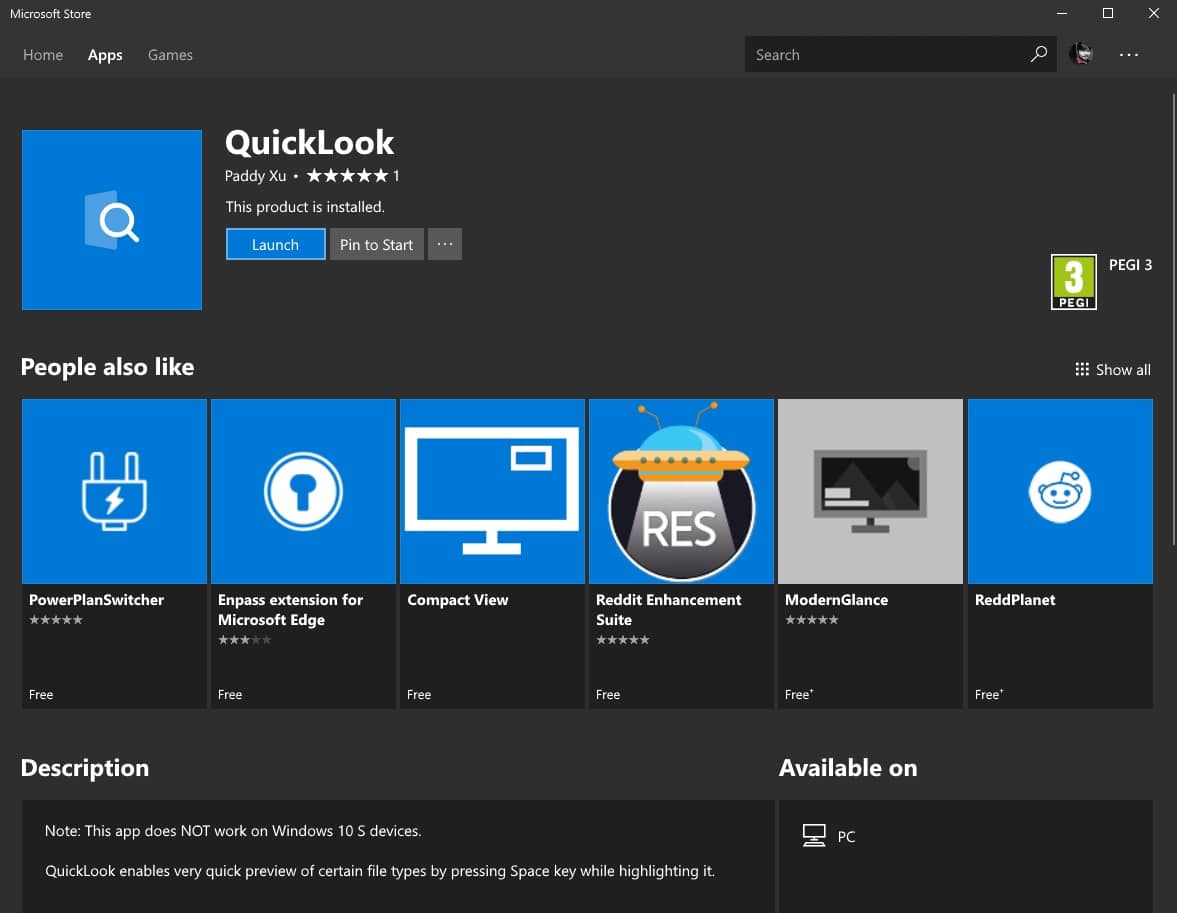Click the PEGI 3 rating badge
Screen dimensions: 1177x913
point(1073,282)
